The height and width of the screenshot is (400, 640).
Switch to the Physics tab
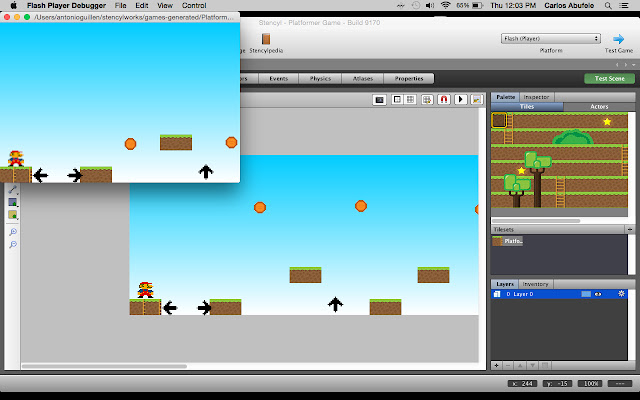tap(320, 78)
